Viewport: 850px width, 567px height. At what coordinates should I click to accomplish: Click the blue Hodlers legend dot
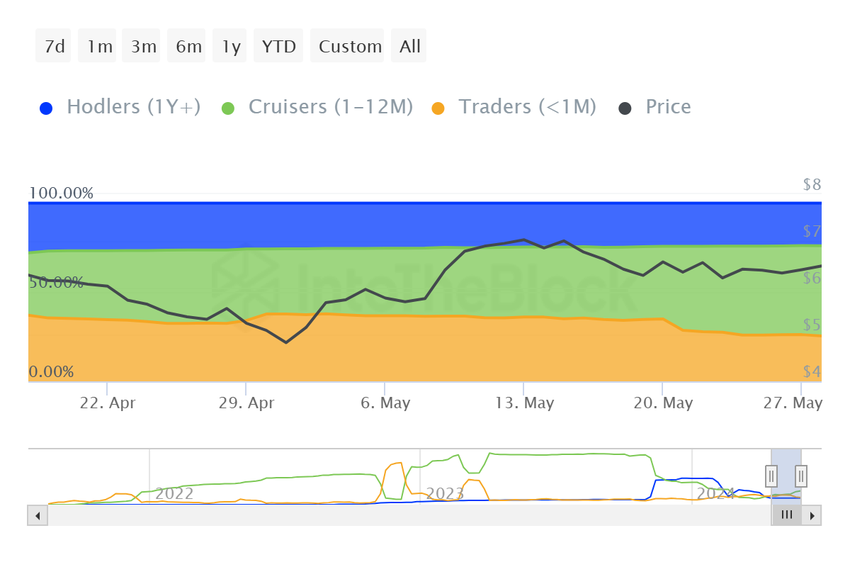(46, 108)
